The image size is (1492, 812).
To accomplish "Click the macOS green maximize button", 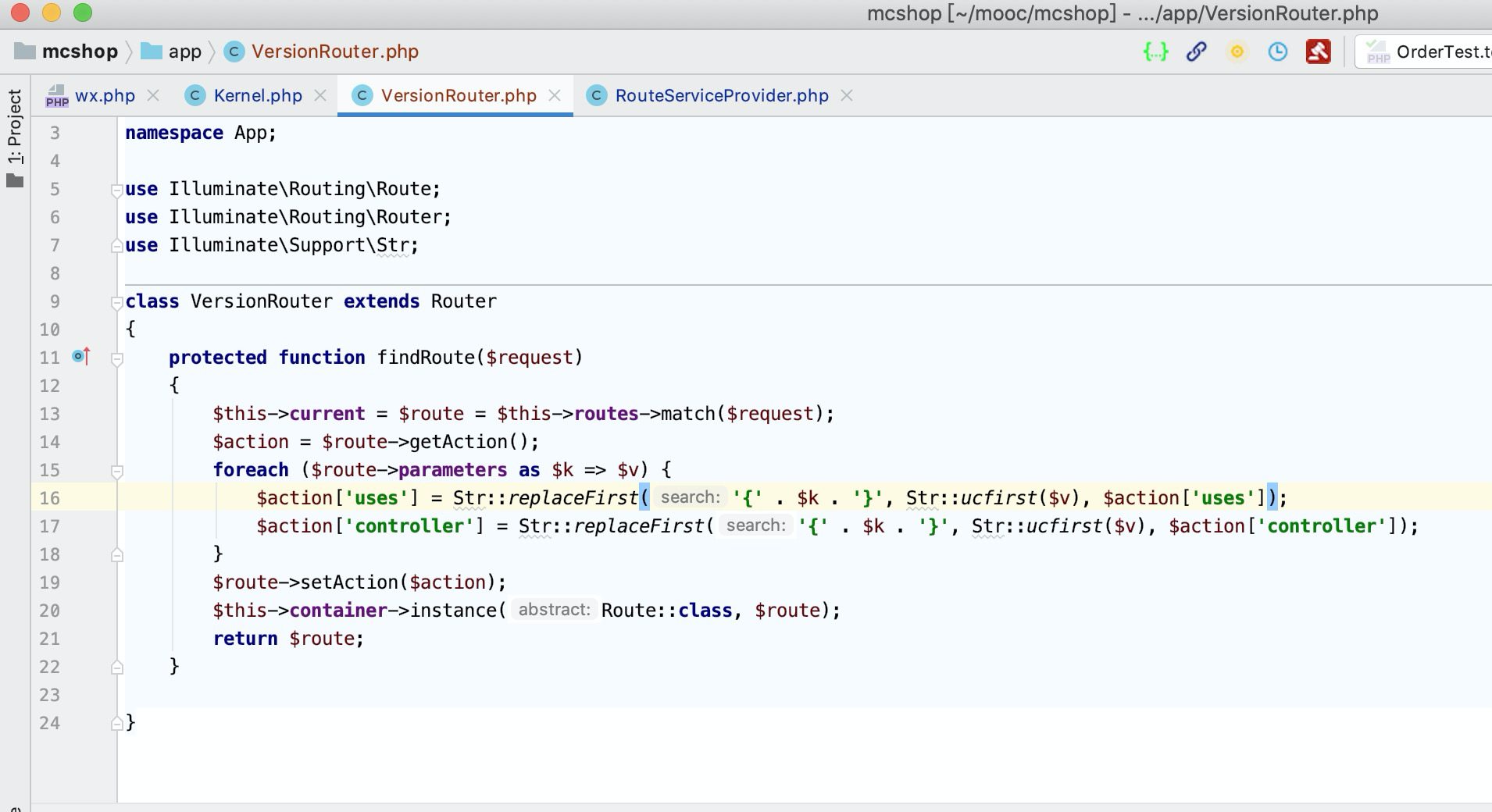I will tap(82, 12).
